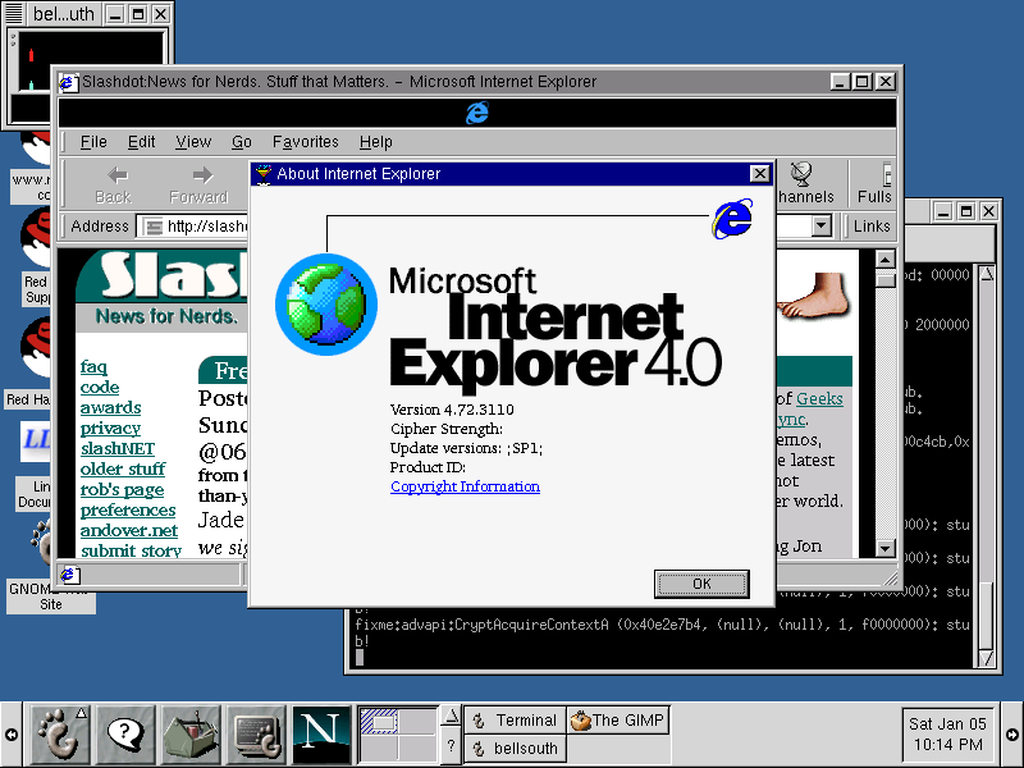Click the browser scrollbar down arrow

[885, 548]
